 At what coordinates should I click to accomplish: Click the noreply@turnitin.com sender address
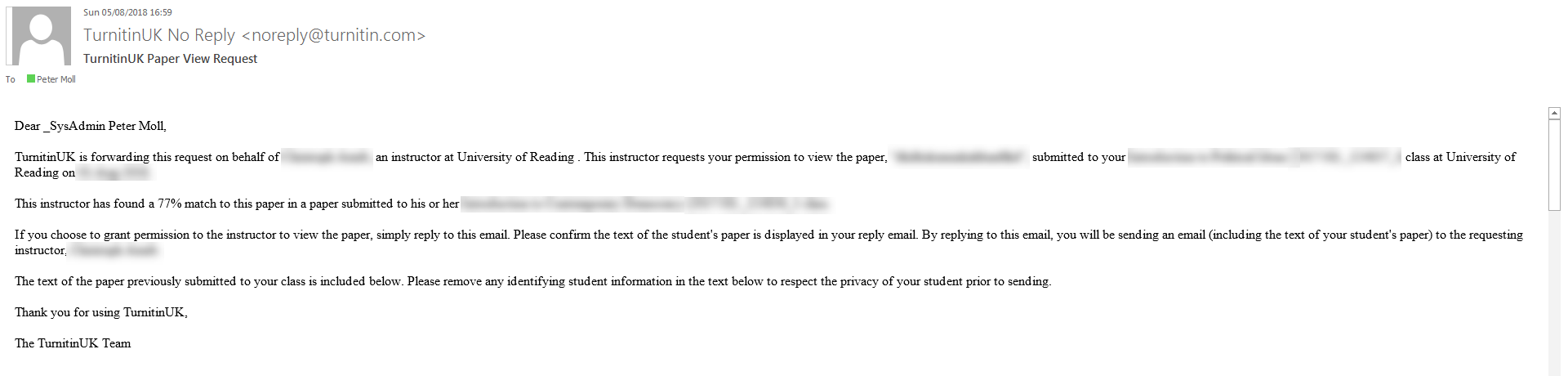tap(333, 35)
